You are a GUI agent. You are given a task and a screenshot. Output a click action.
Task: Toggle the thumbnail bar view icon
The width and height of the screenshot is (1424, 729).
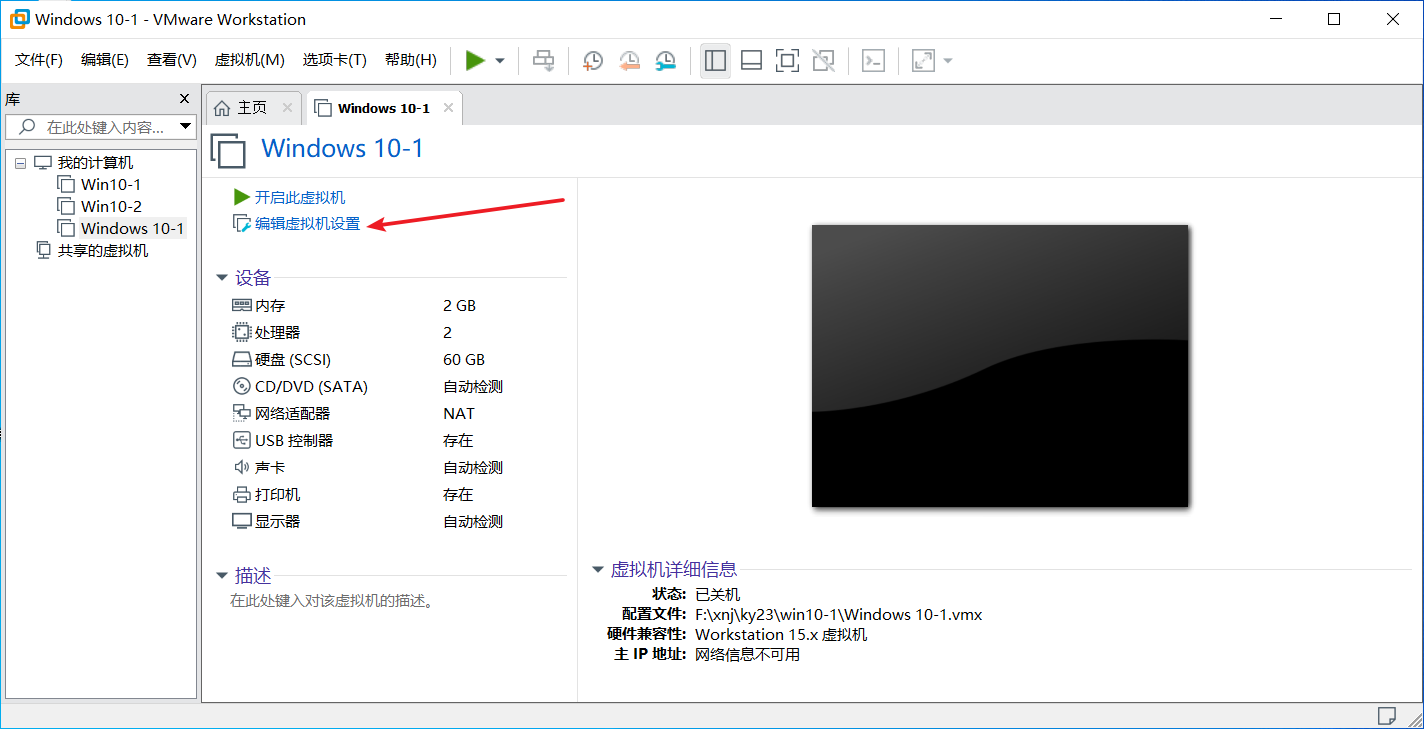click(x=751, y=61)
